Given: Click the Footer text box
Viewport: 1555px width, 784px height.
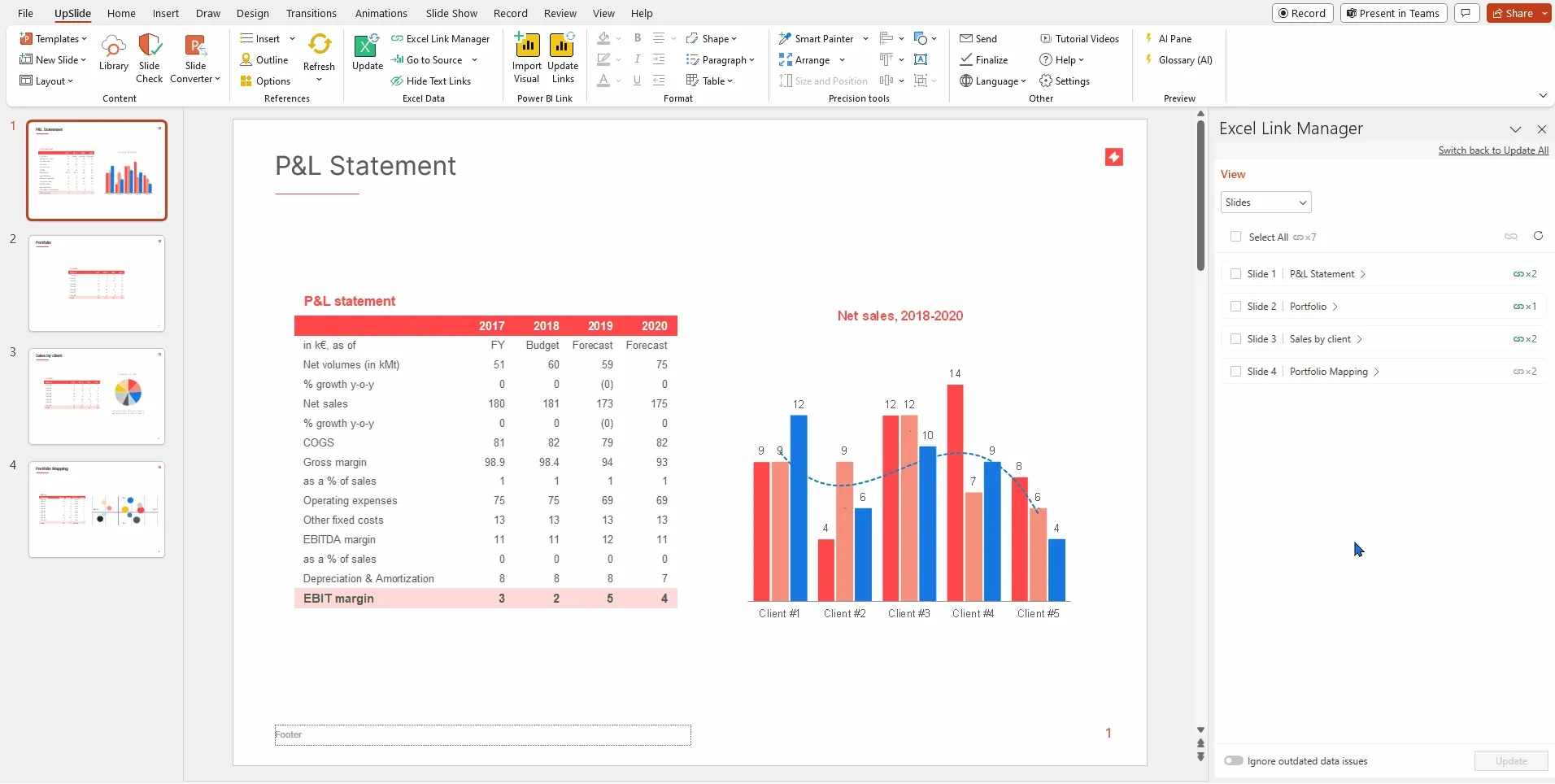Looking at the screenshot, I should (x=483, y=735).
